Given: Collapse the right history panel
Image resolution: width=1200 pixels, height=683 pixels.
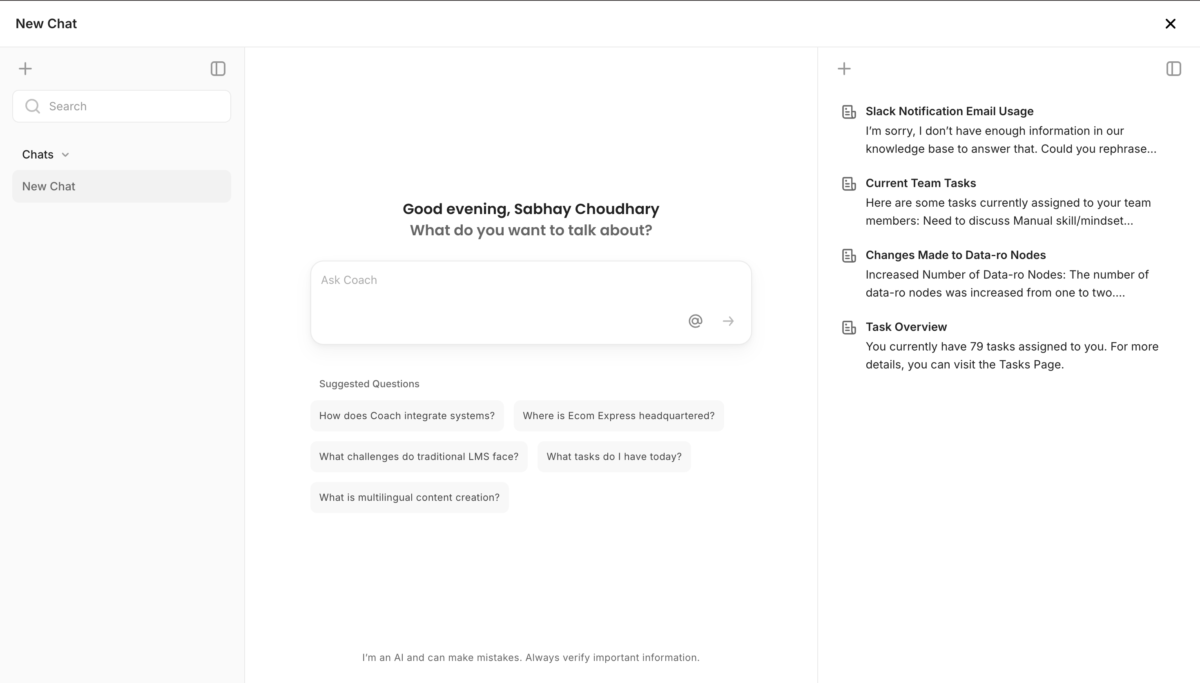Looking at the screenshot, I should tap(1174, 69).
